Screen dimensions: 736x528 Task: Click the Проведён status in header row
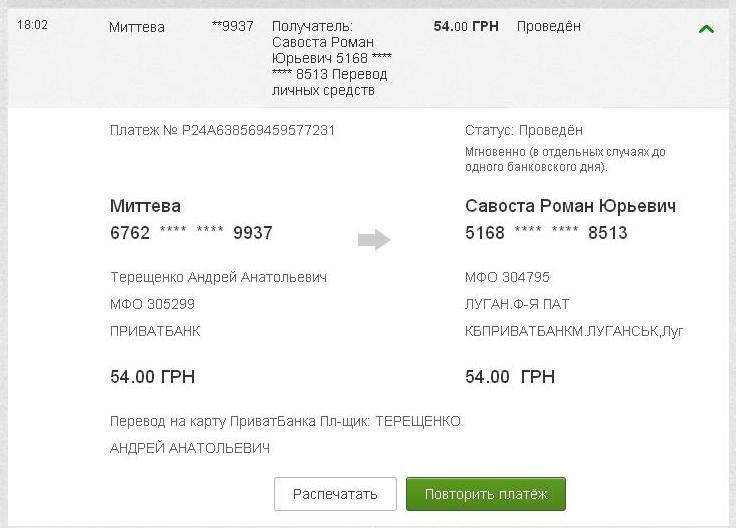click(x=548, y=26)
